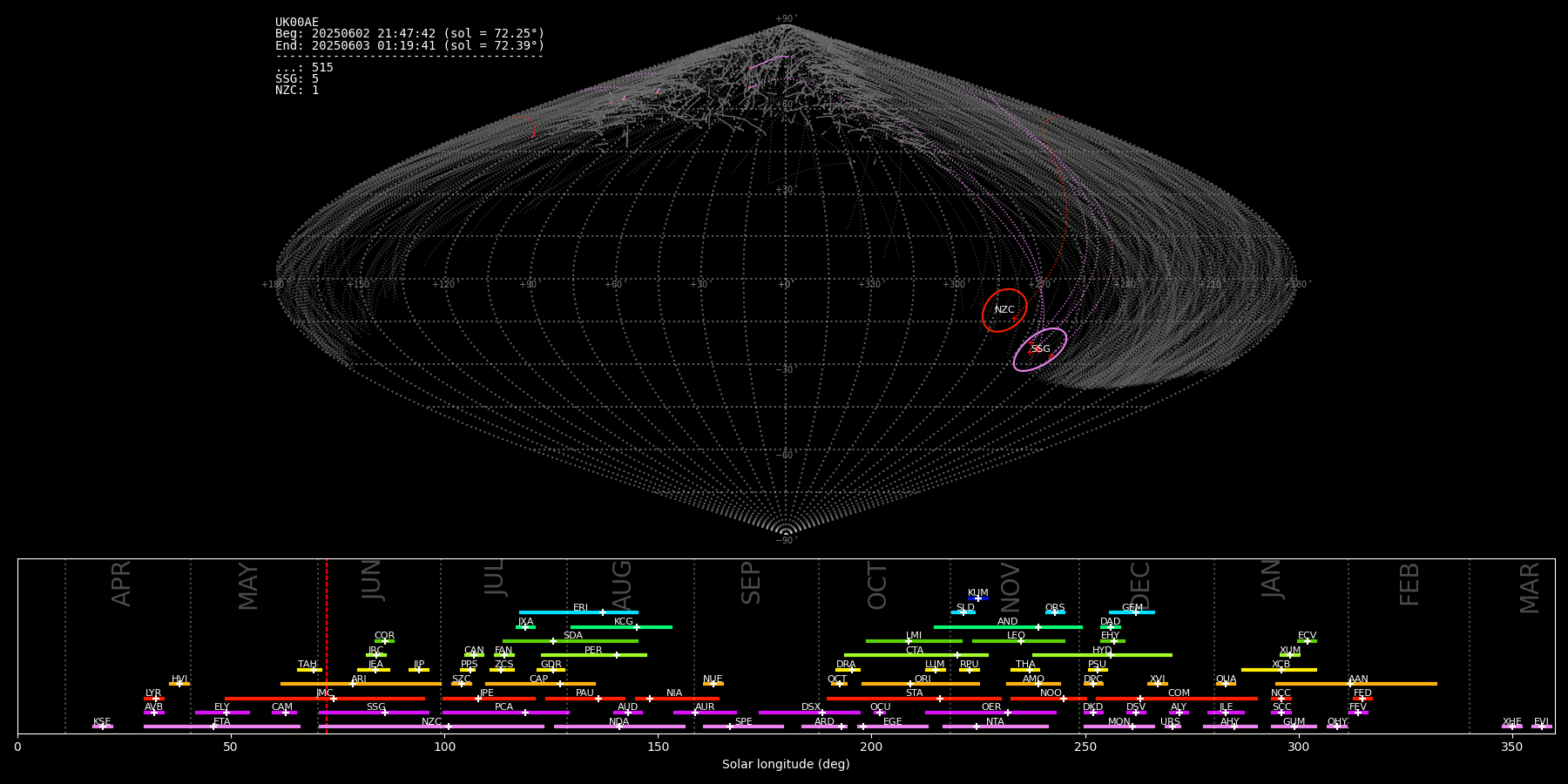Click the cyan ERI shower bar
1568x784 pixels.
[578, 612]
